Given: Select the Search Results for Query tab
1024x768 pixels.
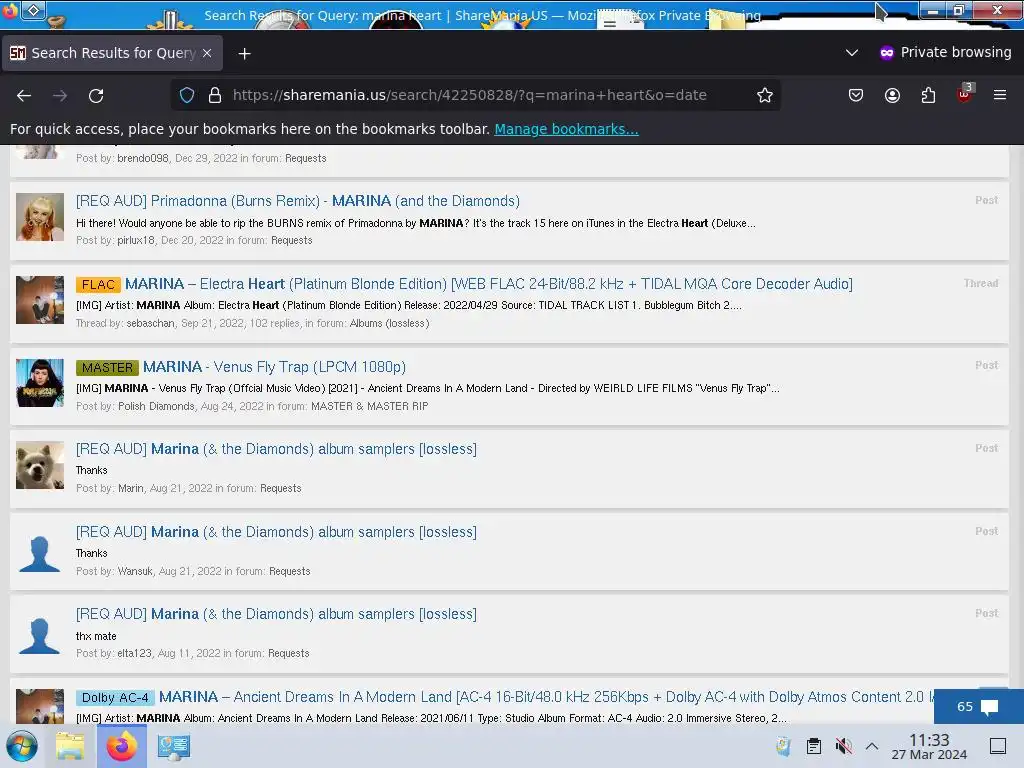Looking at the screenshot, I should pos(112,53).
